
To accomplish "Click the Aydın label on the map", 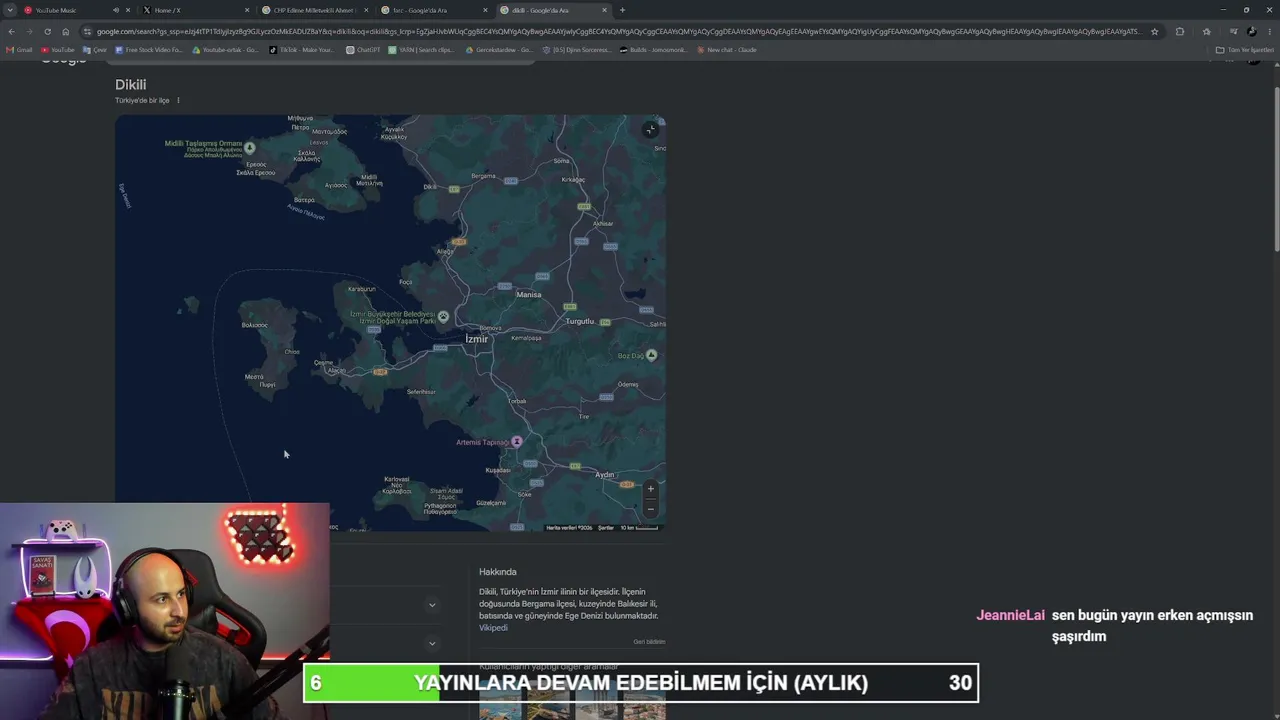I will (x=605, y=475).
